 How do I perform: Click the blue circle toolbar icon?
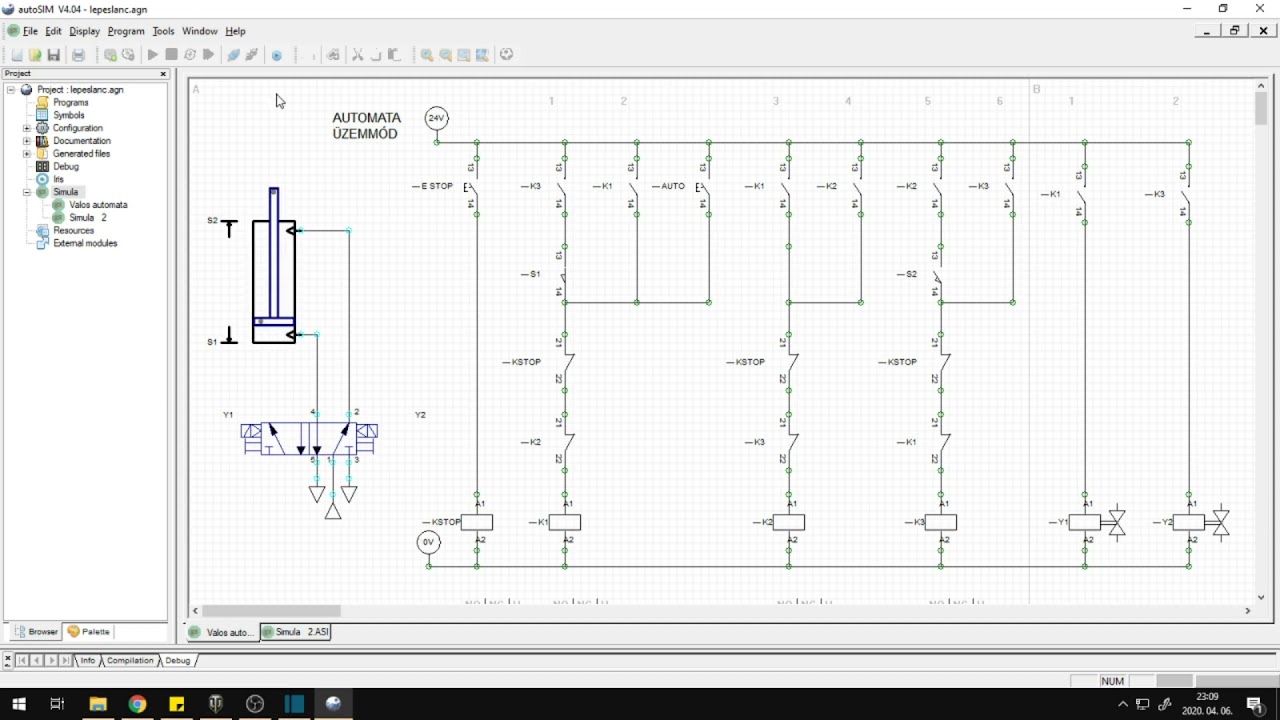[x=277, y=55]
